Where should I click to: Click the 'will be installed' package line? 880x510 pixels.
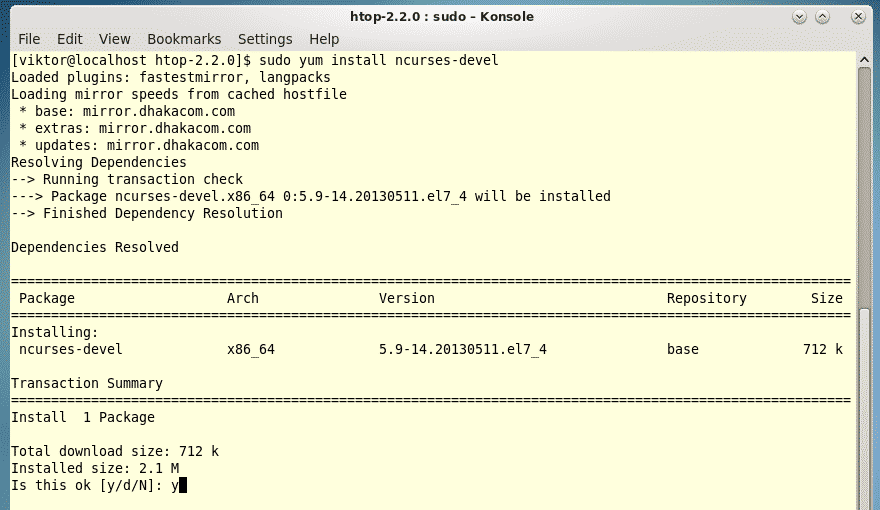311,196
